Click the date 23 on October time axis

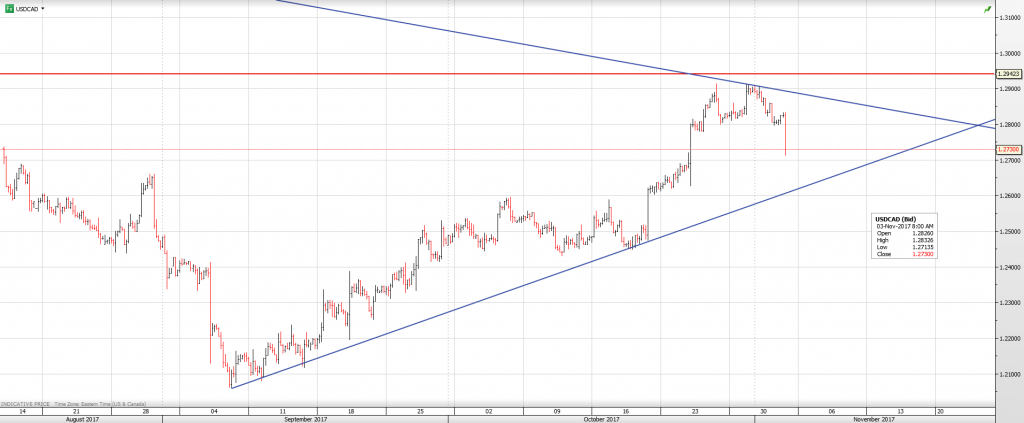[693, 411]
